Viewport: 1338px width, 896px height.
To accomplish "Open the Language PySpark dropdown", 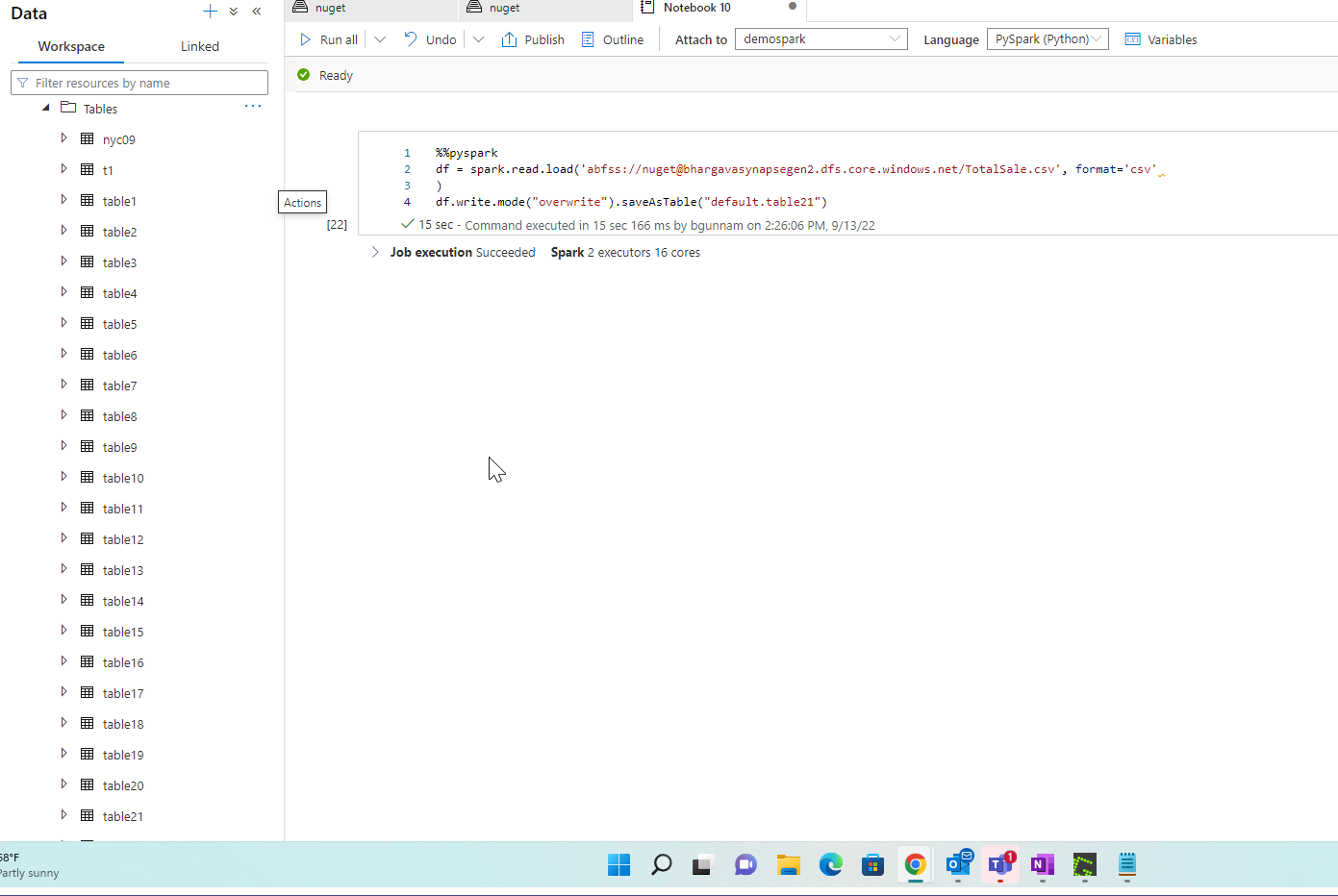I will (1048, 39).
